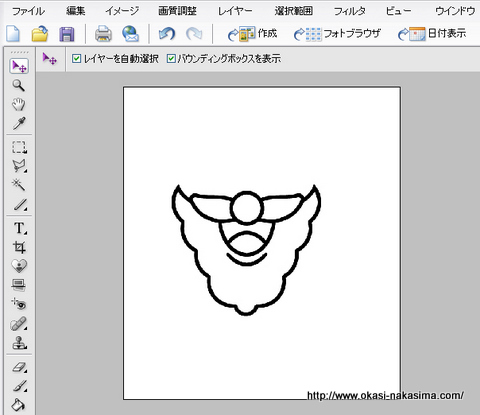Select the Lasso tool
This screenshot has height=415, width=480.
(19, 166)
